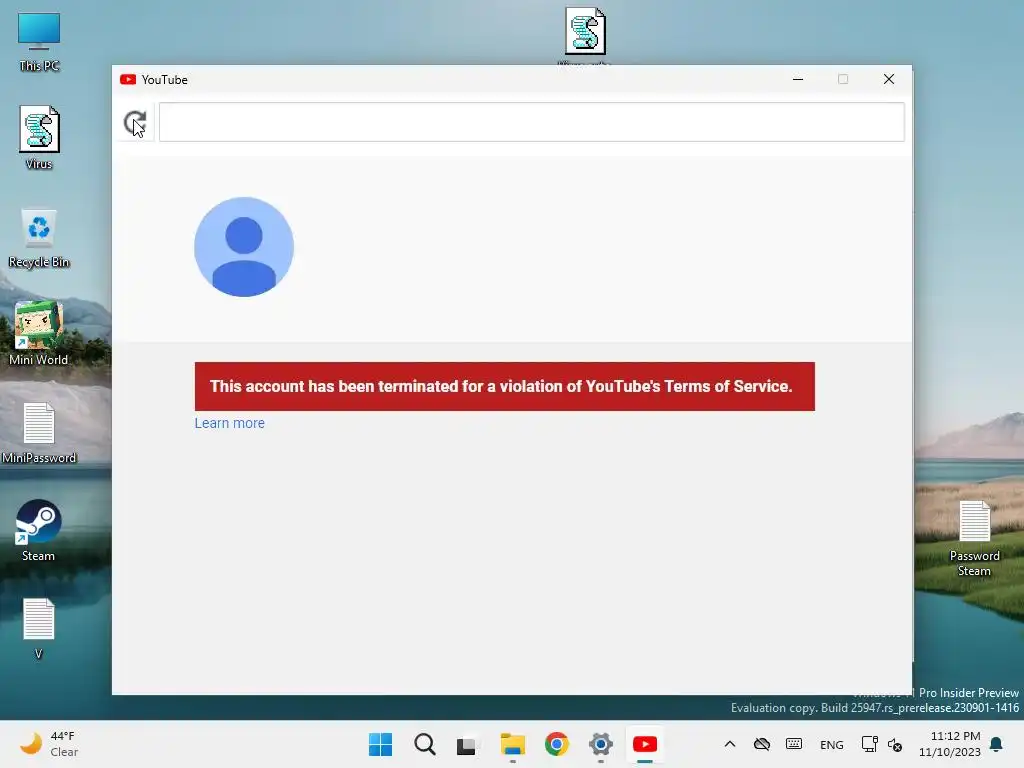The height and width of the screenshot is (768, 1024).
Task: Open Task View on taskbar
Action: [466, 744]
